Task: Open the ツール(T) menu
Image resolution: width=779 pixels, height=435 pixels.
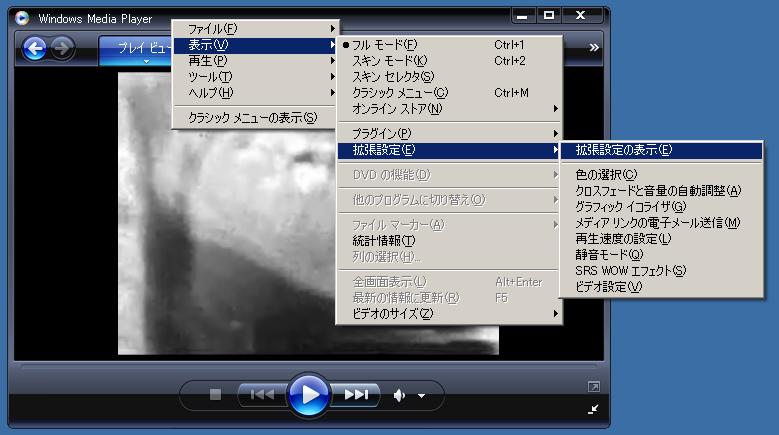Action: (x=256, y=77)
